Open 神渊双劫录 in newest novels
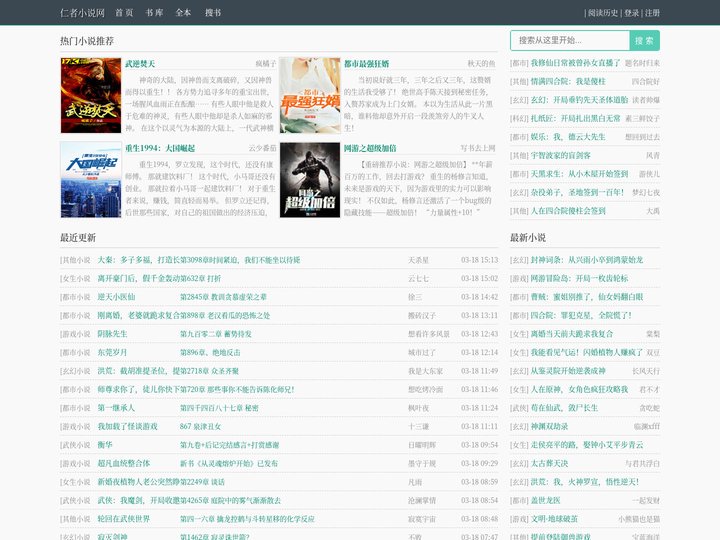Viewport: 720px width, 540px height. 549,426
